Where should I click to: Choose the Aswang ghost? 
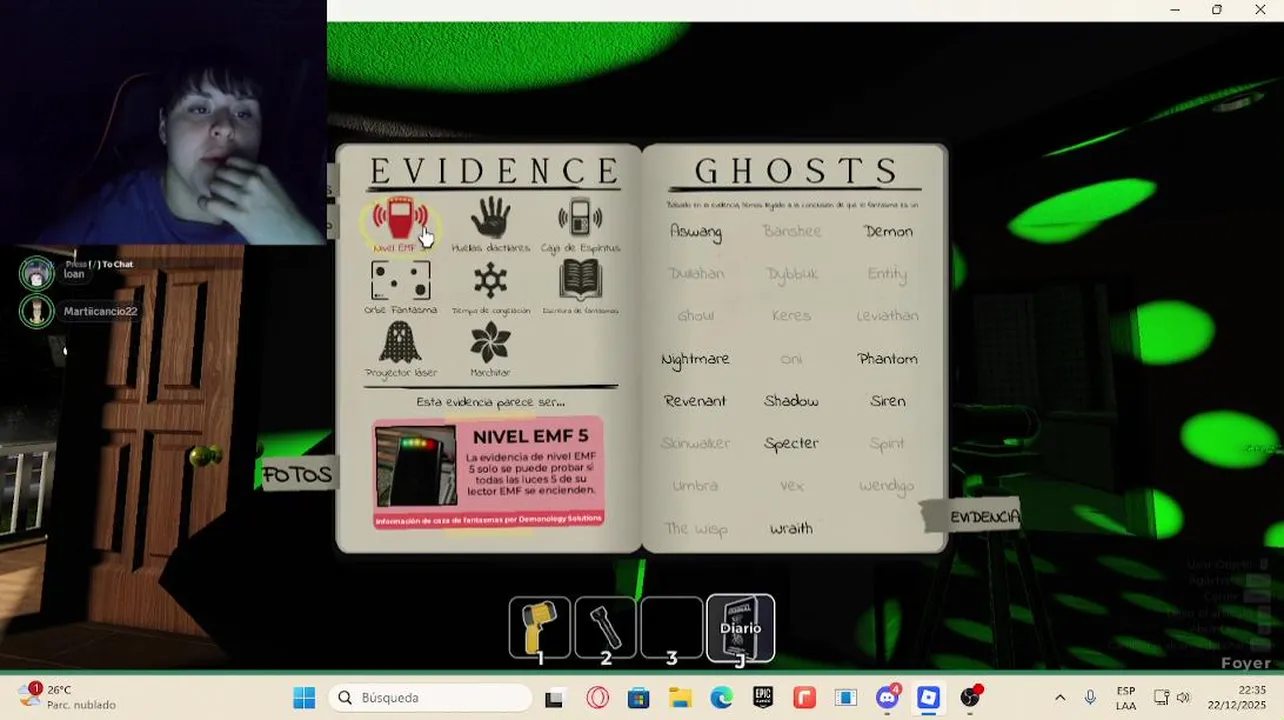tap(696, 231)
